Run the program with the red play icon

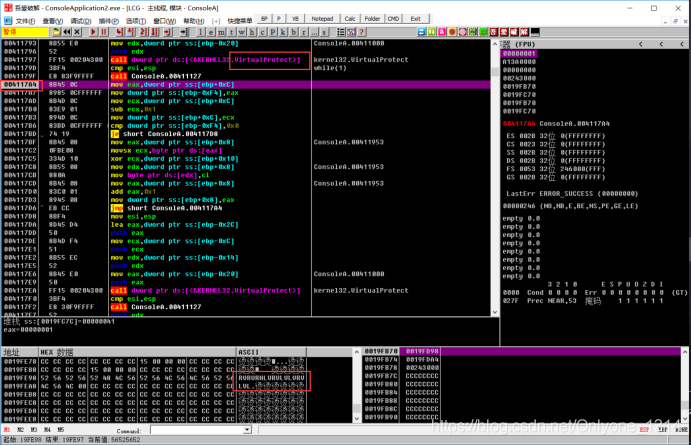tap(93, 32)
